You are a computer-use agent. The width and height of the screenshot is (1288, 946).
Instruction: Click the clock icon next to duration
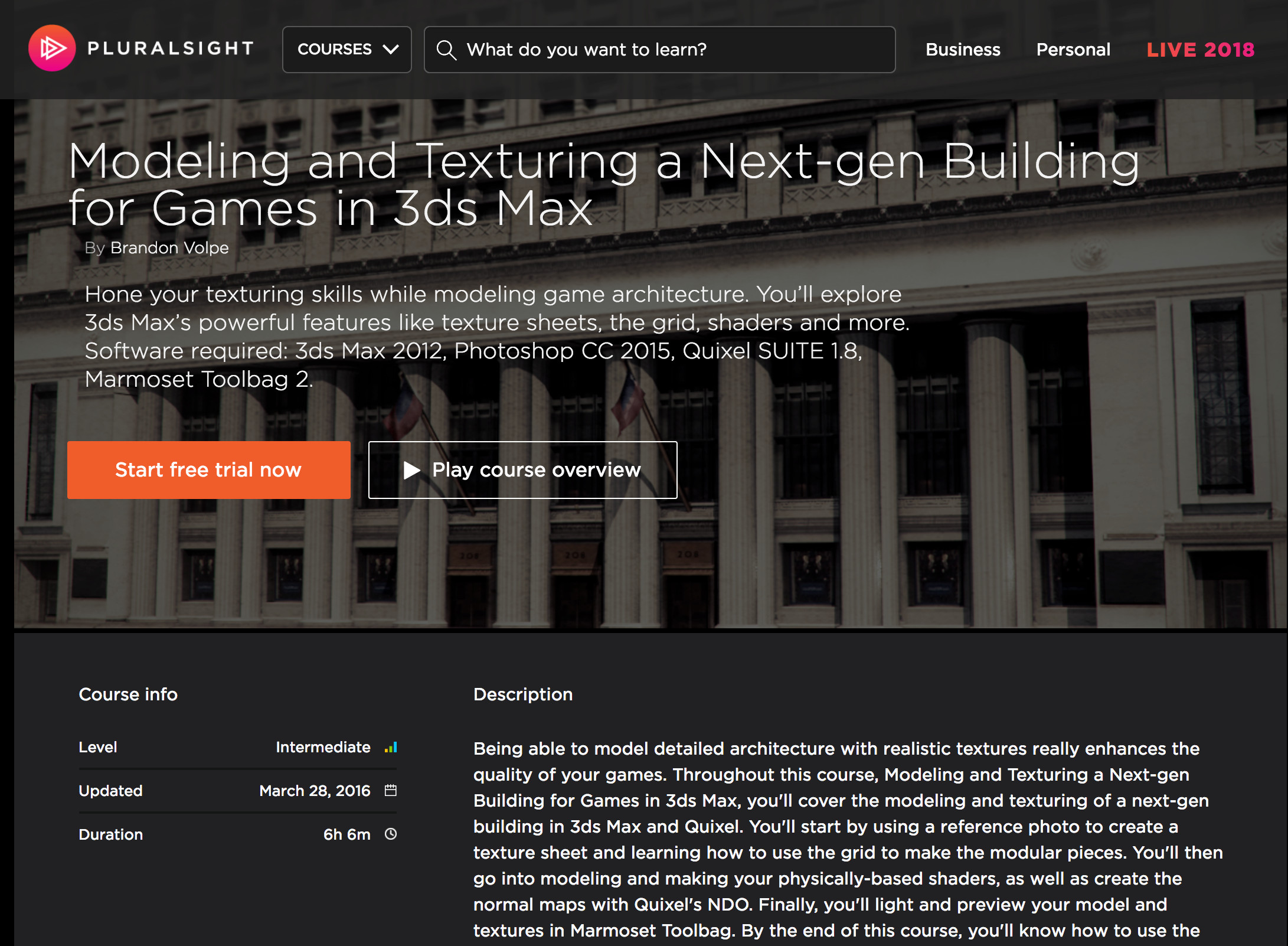(x=391, y=834)
